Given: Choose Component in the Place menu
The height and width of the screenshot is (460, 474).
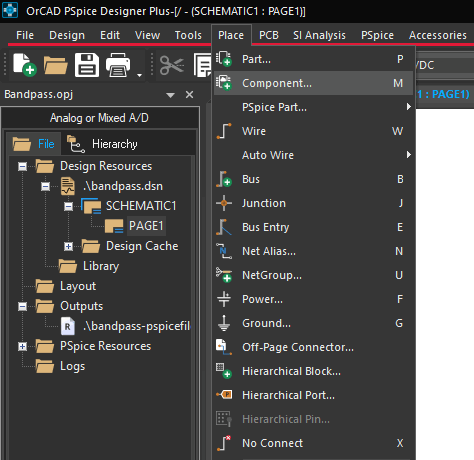Looking at the screenshot, I should (x=313, y=83).
